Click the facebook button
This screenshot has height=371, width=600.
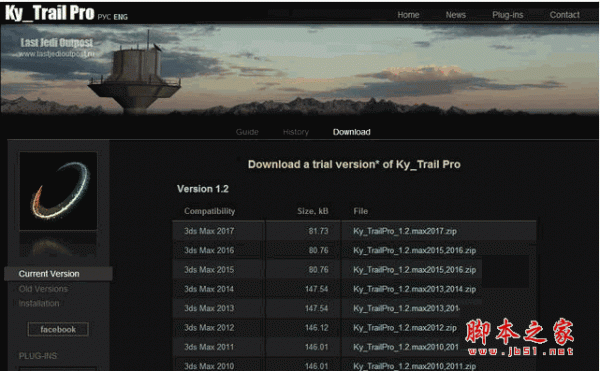pos(58,329)
